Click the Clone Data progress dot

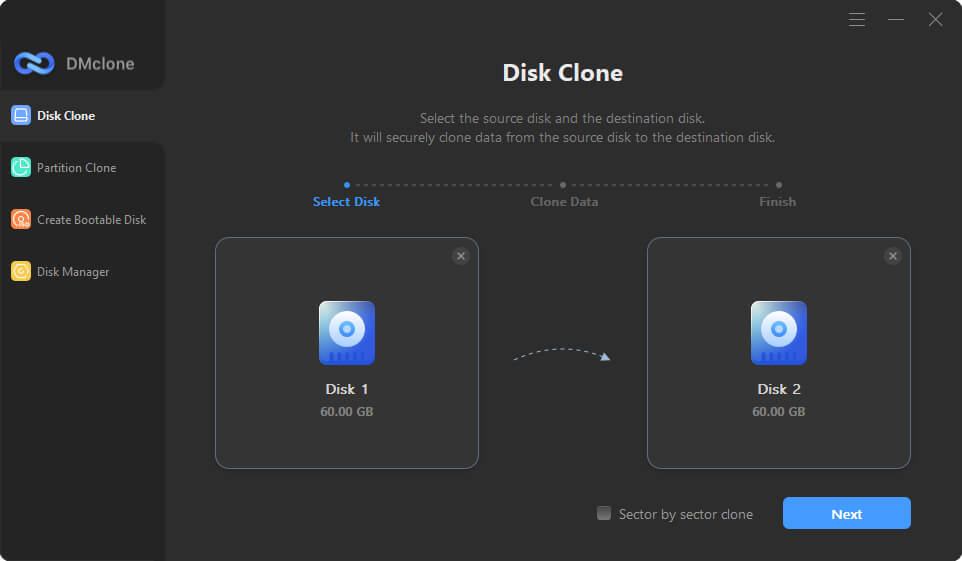[x=563, y=185]
